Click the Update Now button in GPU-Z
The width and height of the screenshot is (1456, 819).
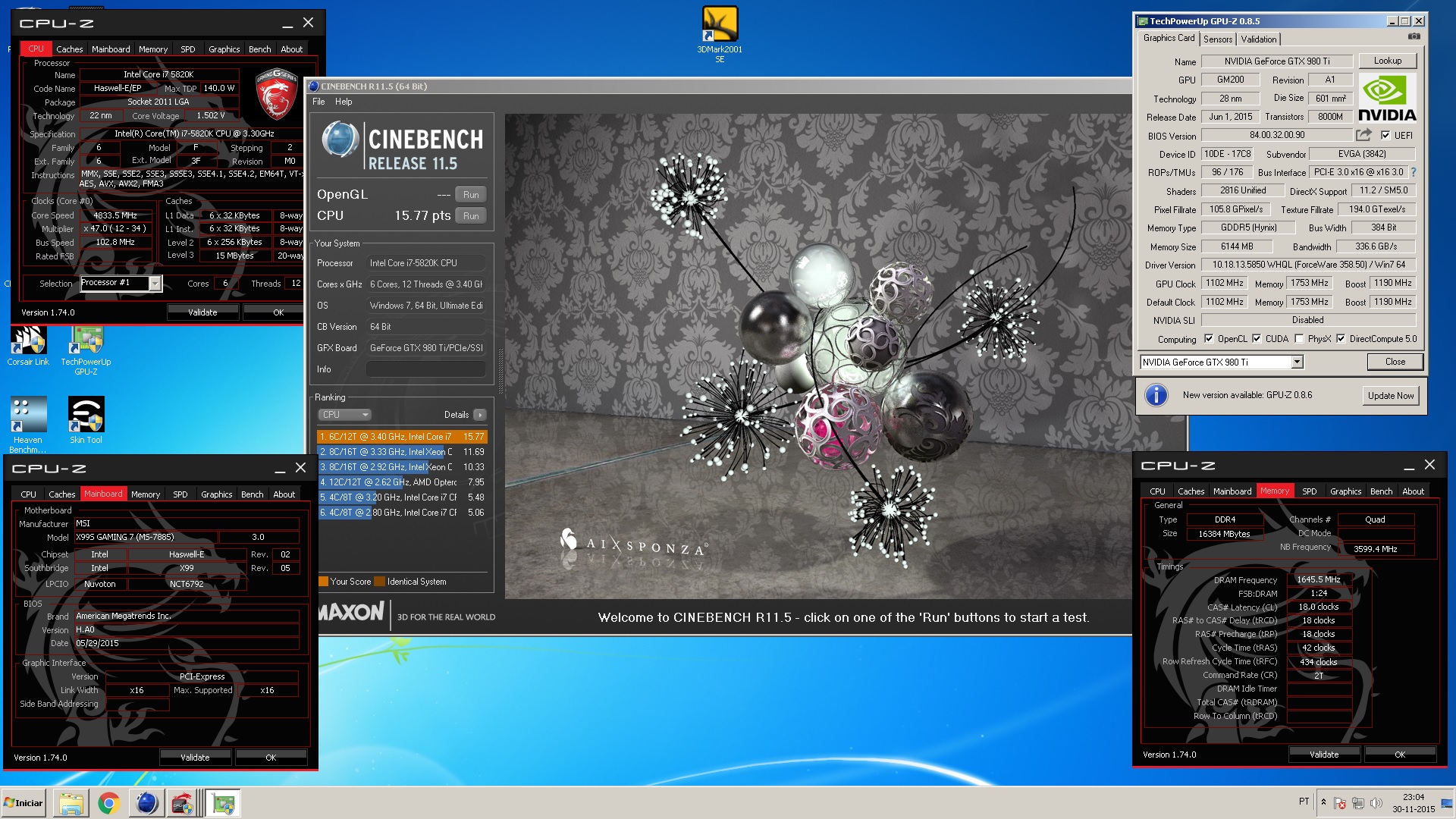(x=1390, y=396)
